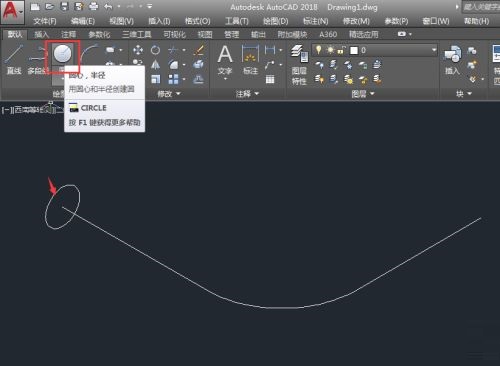Select the Offset tool in the Modify panel

click(x=198, y=79)
